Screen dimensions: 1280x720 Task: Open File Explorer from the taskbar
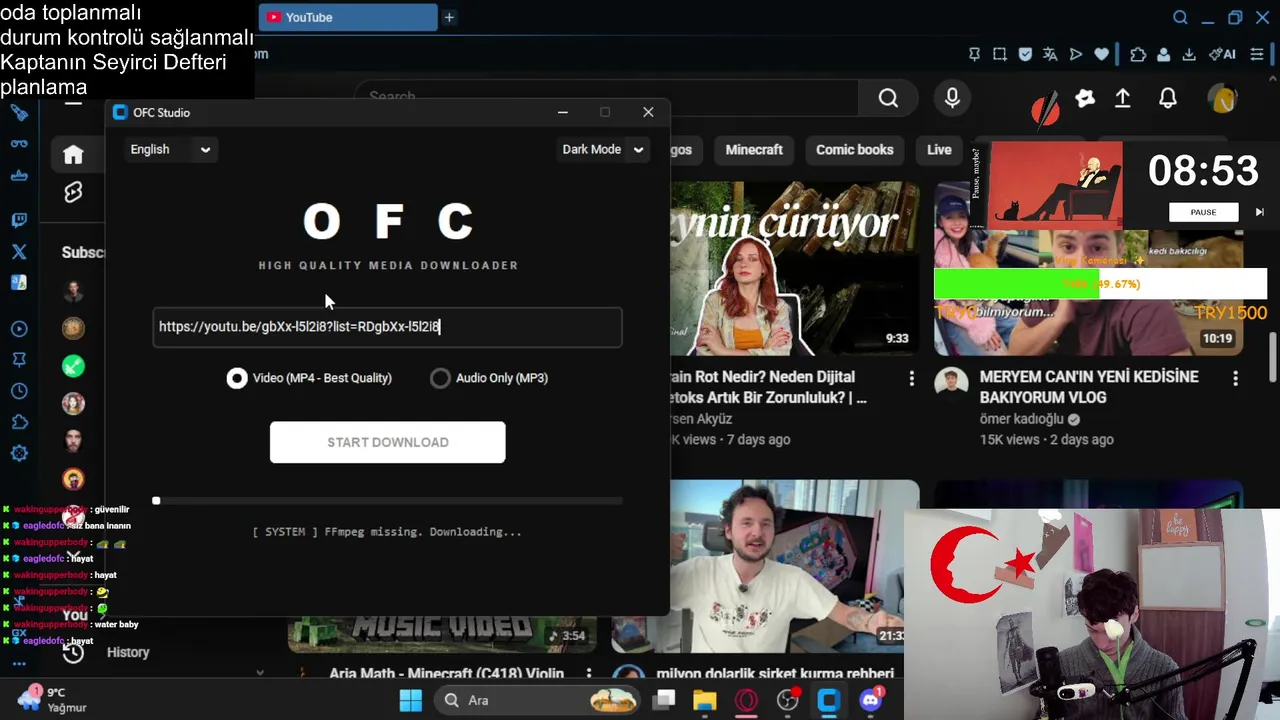click(704, 700)
